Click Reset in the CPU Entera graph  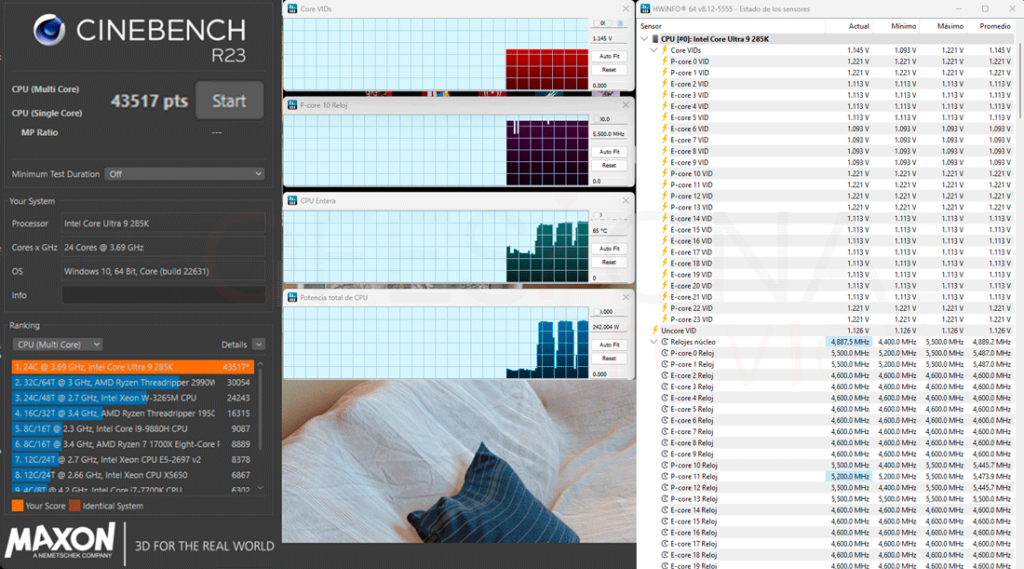(609, 262)
